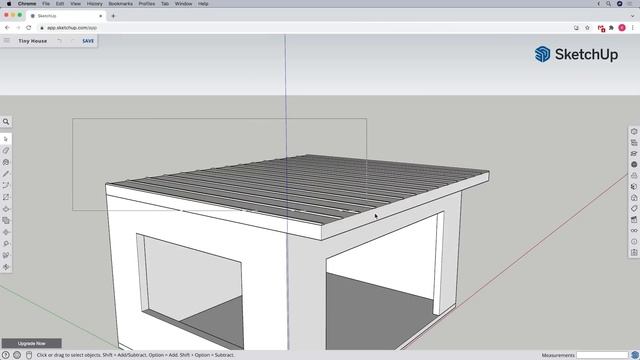Choose the Arc drawing tool
640x360 pixels.
[x=6, y=185]
